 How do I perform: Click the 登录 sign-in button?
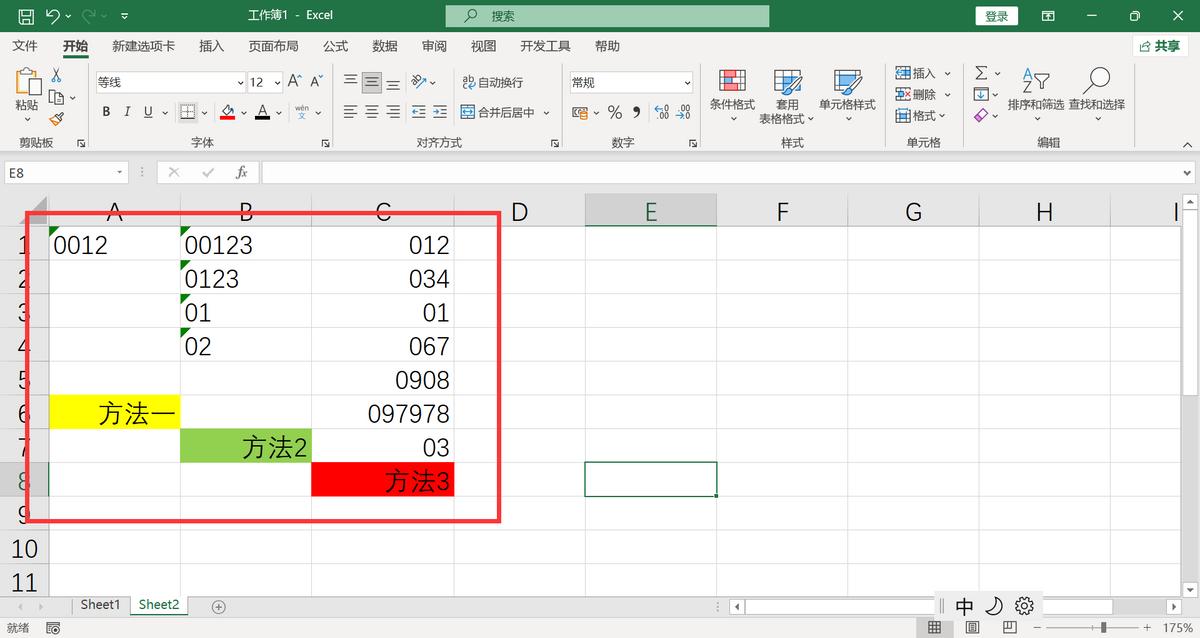pyautogui.click(x=996, y=16)
